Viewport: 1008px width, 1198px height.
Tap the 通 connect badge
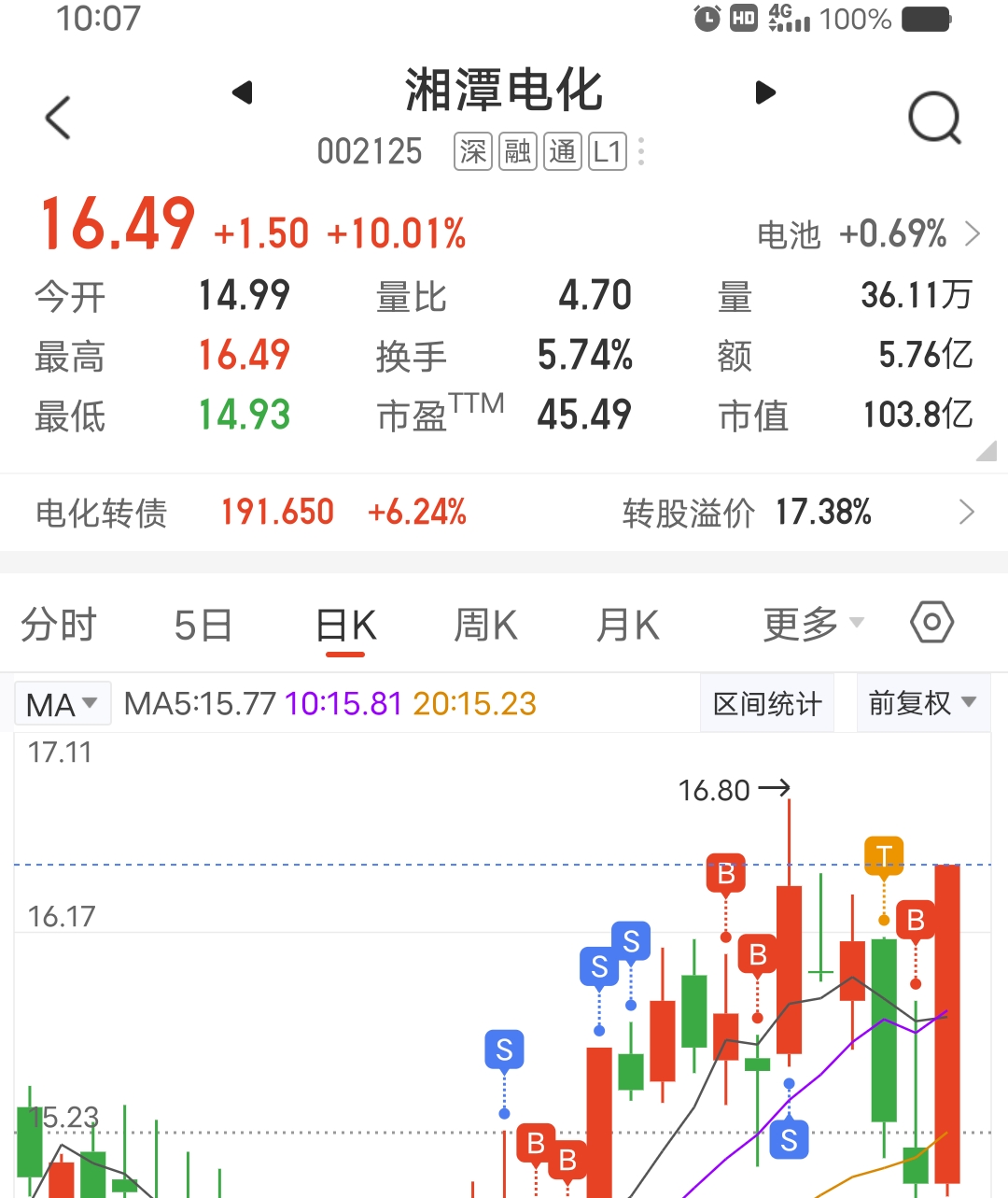[563, 151]
